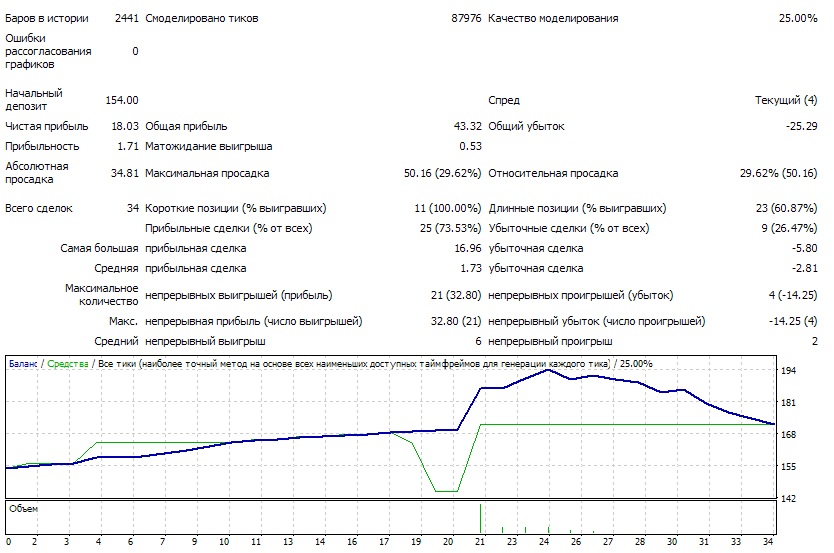The height and width of the screenshot is (553, 834).
Task: Click the 'Самая большая' row heading
Action: pyautogui.click(x=99, y=248)
